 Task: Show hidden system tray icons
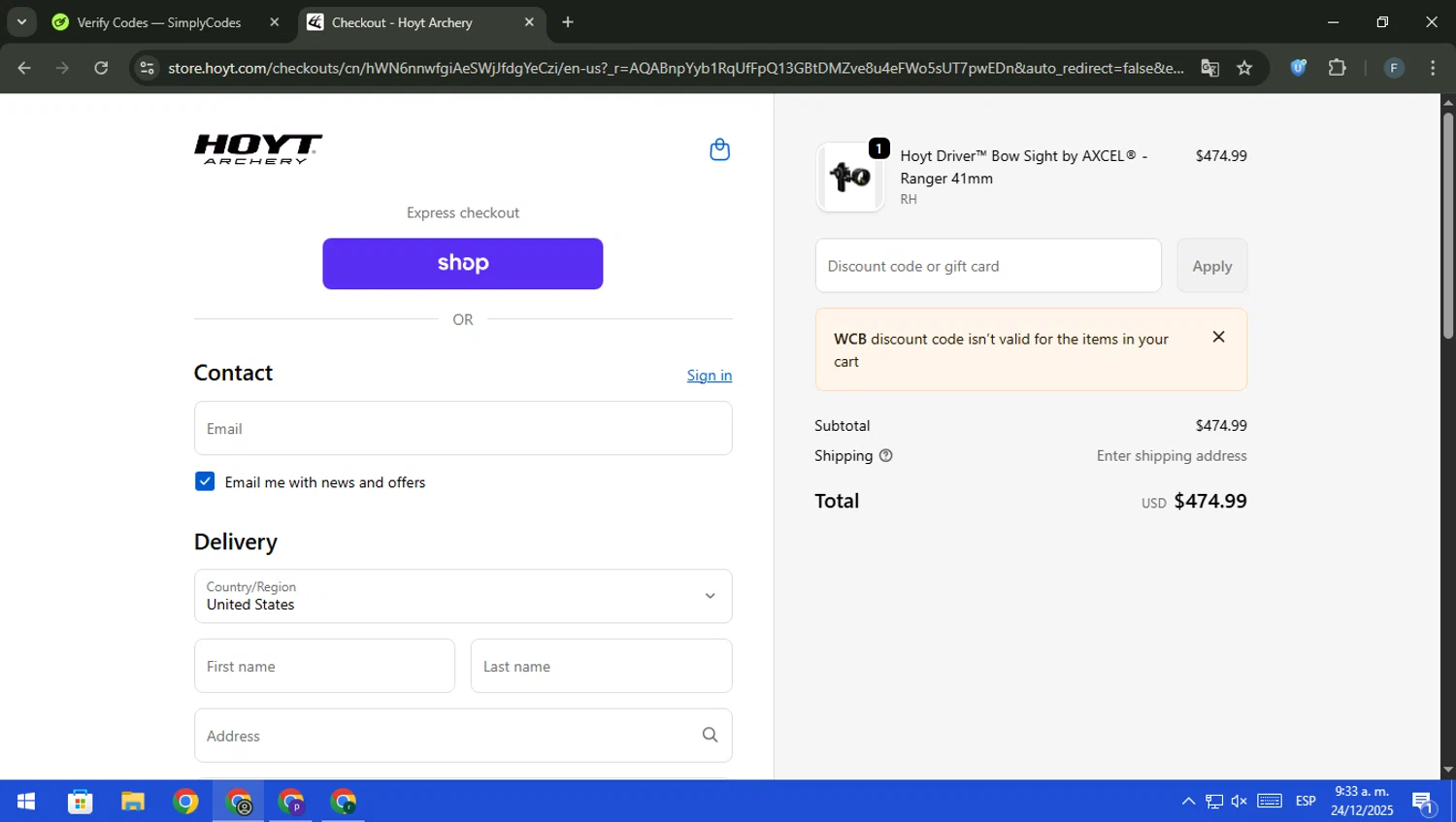pos(1188,802)
